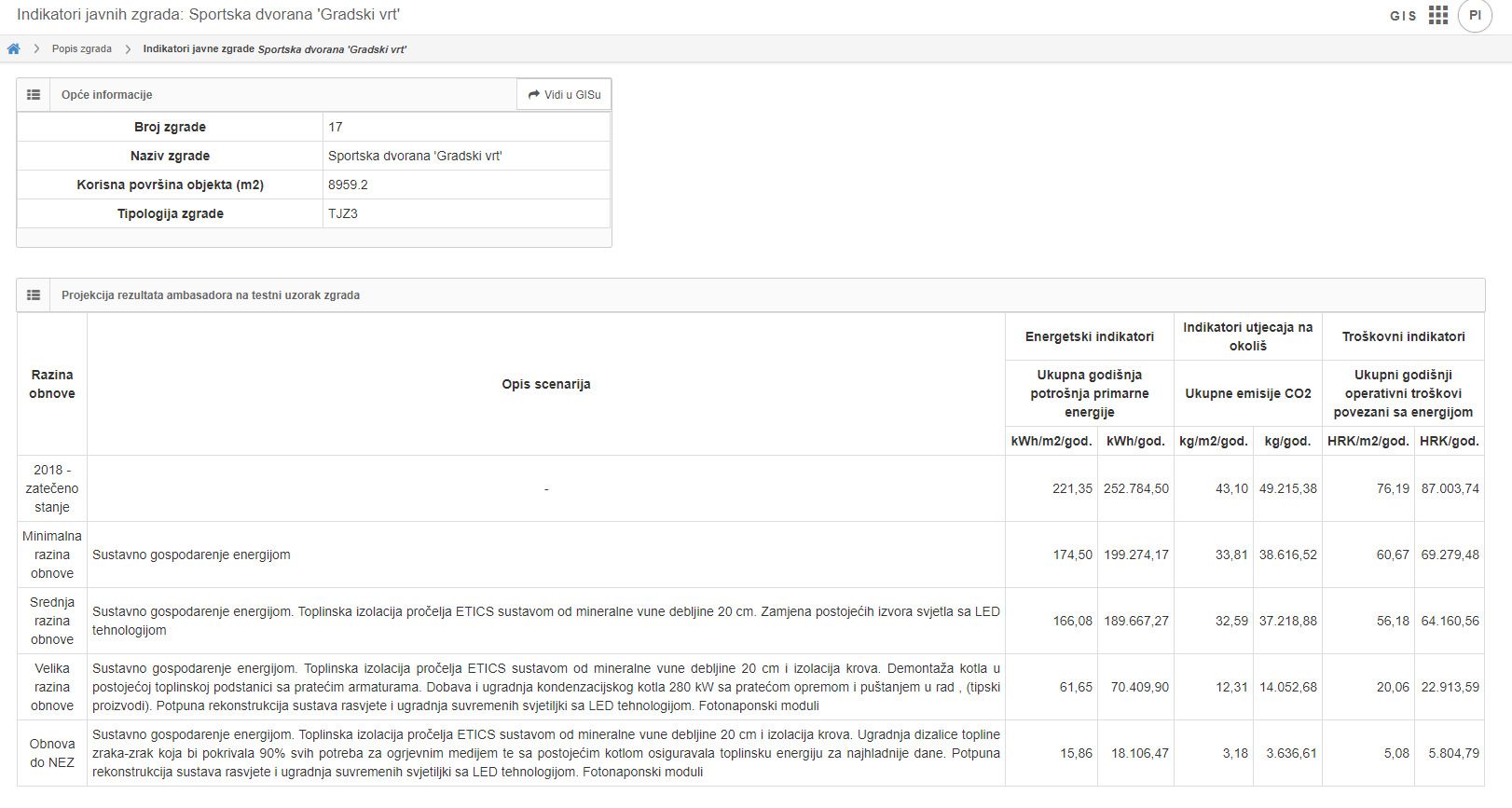Click the Energetski indikatori column header
This screenshot has width=1512, height=808.
[x=1089, y=336]
